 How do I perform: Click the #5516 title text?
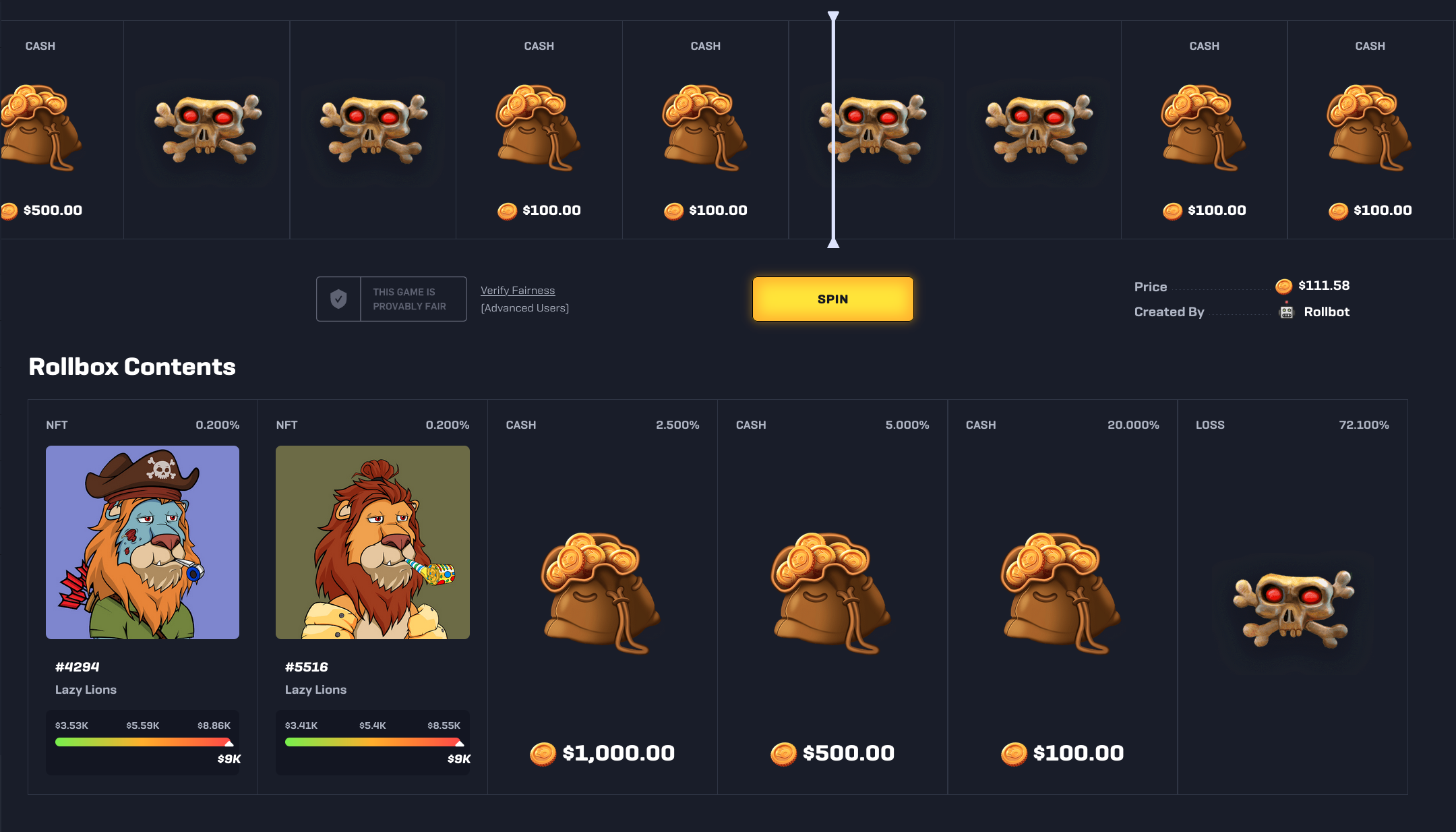(307, 667)
